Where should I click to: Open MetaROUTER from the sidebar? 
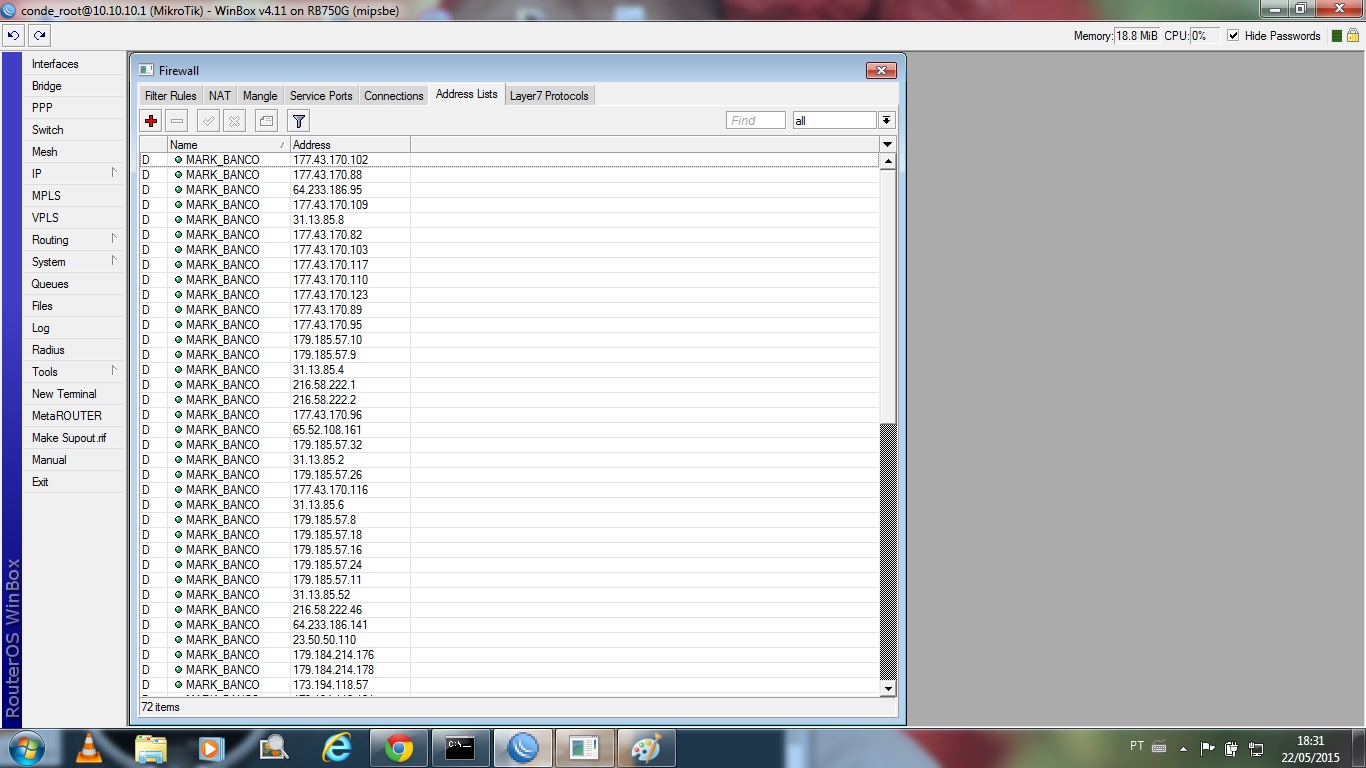coord(74,416)
